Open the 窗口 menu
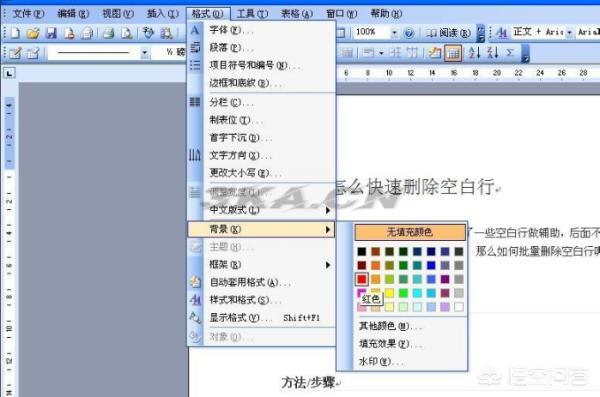600x397 pixels. point(341,14)
